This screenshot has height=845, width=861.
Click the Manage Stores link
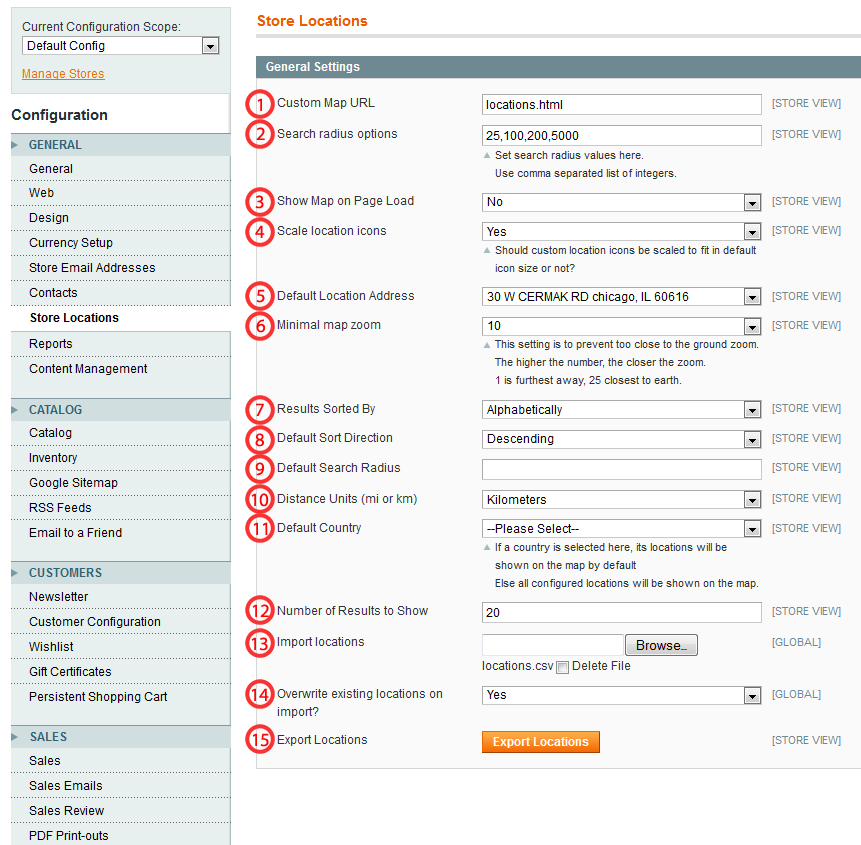pyautogui.click(x=63, y=74)
